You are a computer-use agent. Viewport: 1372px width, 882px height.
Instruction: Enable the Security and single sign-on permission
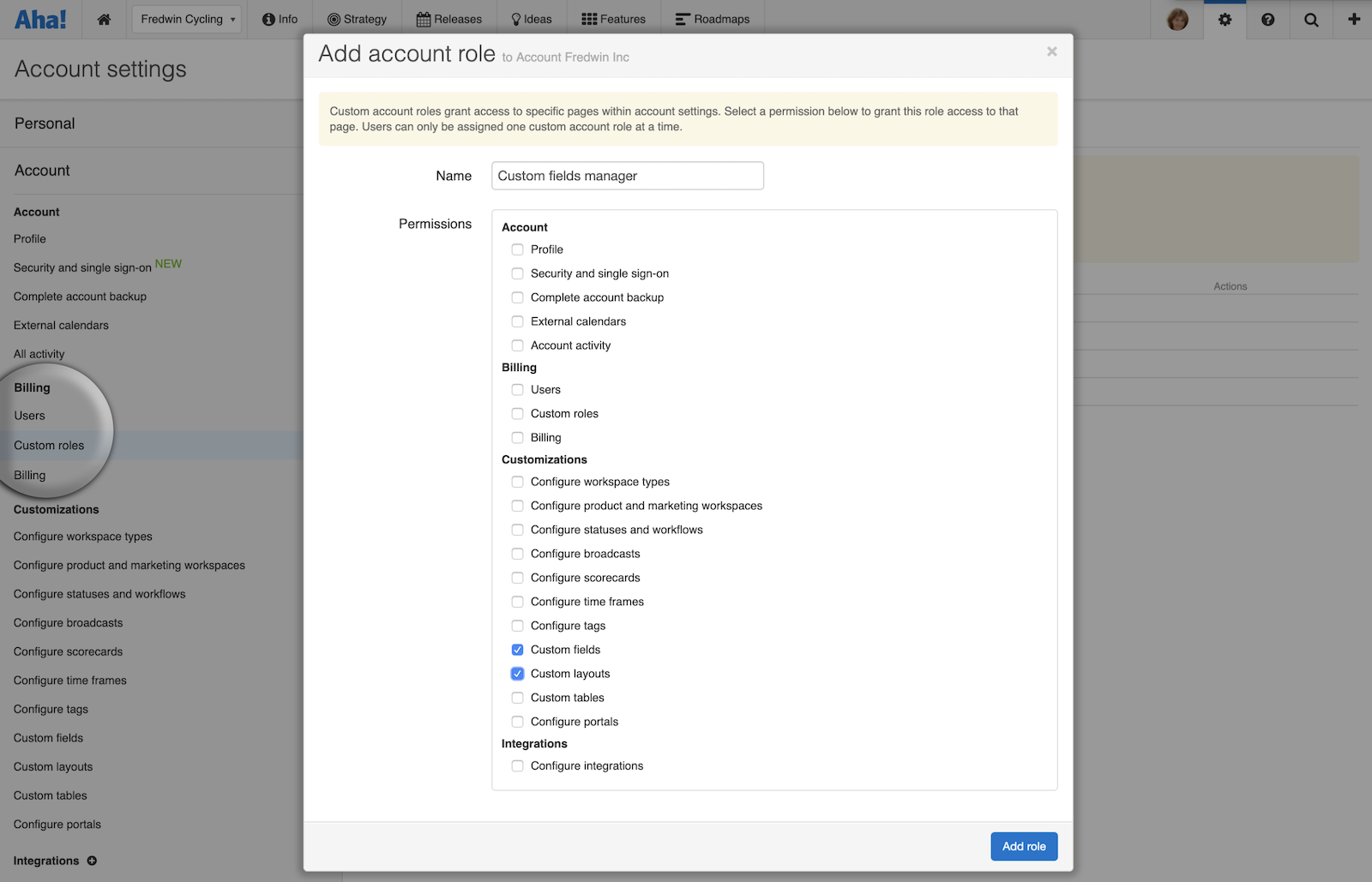tap(517, 273)
